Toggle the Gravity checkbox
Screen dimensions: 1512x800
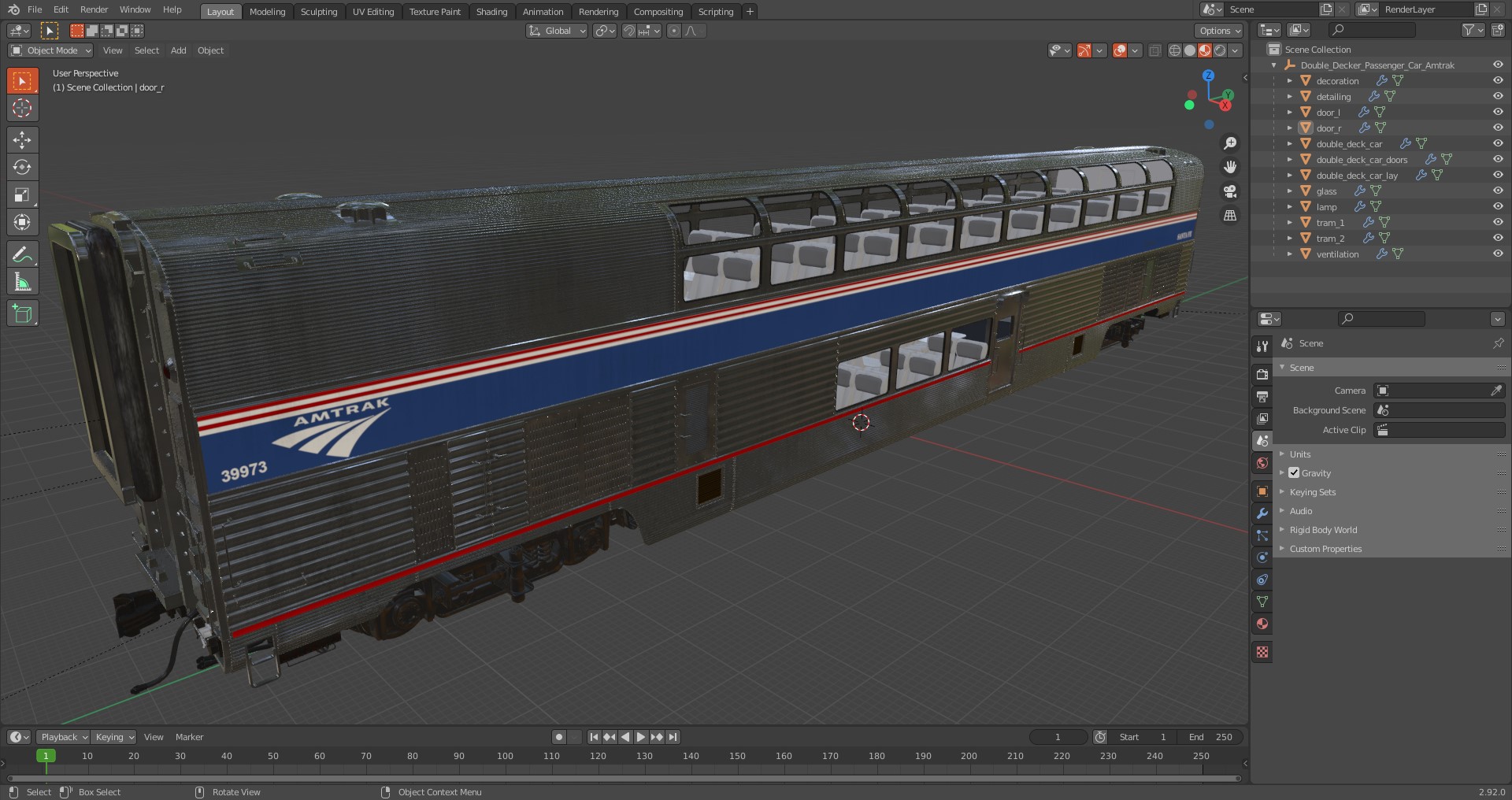click(1294, 472)
